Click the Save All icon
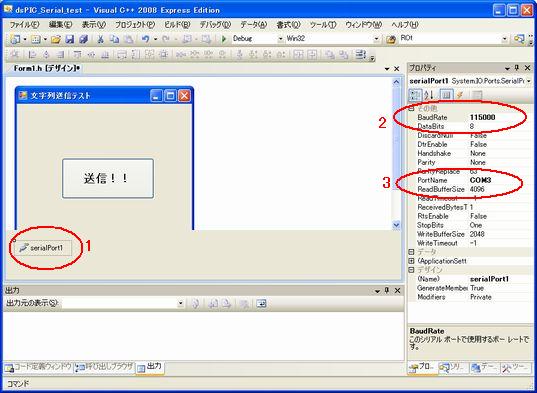The image size is (537, 393). (83, 39)
